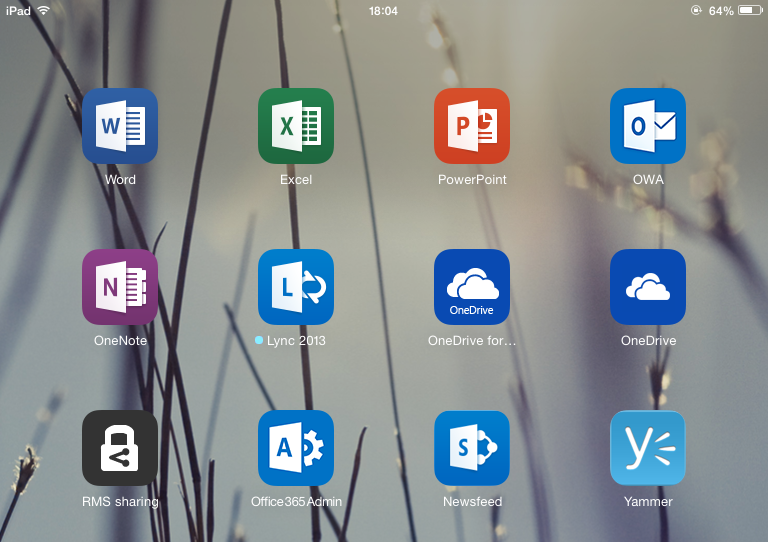Launch the RMS sharing padlock icon
Viewport: 768px width, 542px height.
(120, 448)
